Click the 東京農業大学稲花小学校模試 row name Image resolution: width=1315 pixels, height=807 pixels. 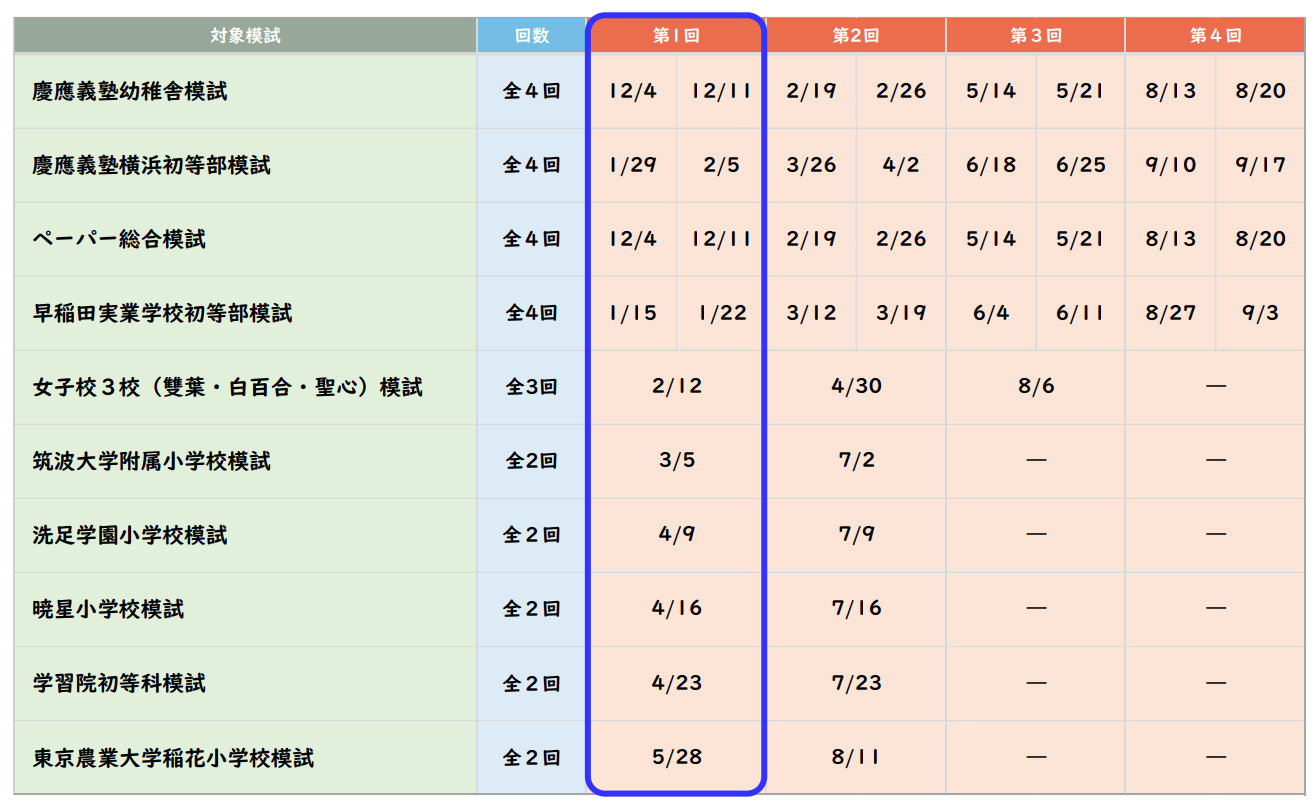[173, 758]
